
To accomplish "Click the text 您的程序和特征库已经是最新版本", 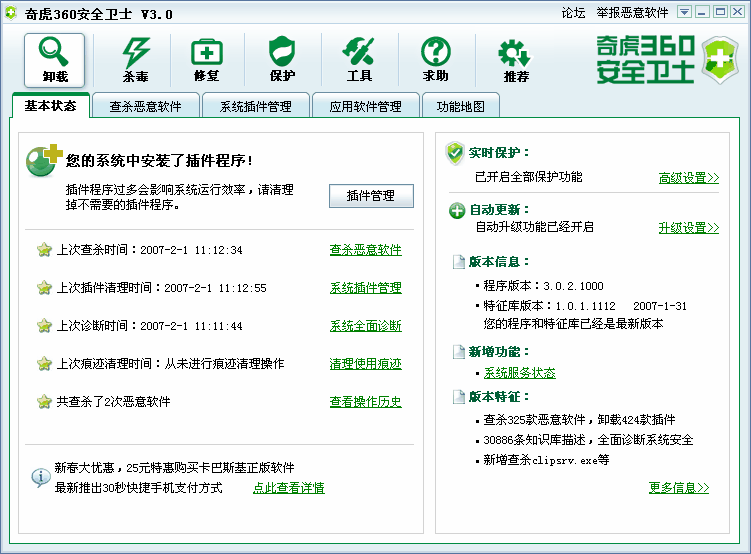I will tap(573, 324).
